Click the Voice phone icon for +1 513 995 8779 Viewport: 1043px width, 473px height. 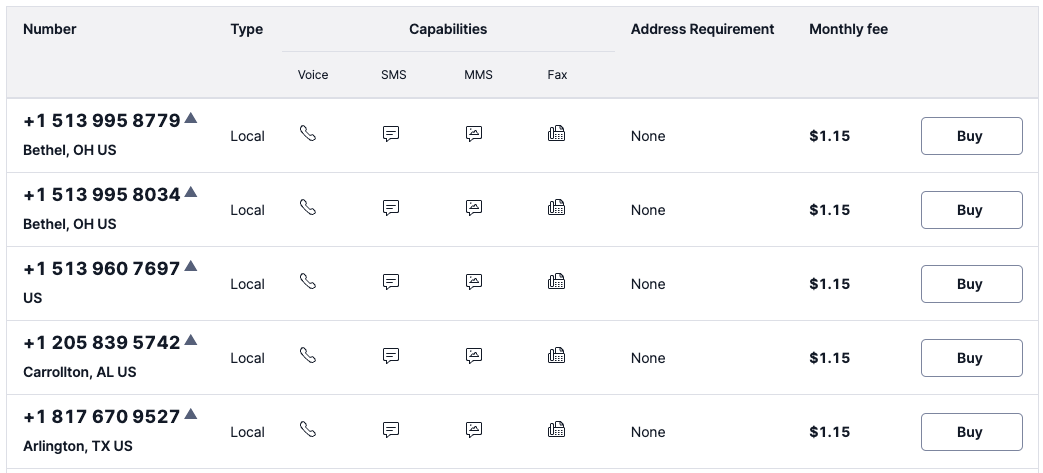(x=308, y=133)
